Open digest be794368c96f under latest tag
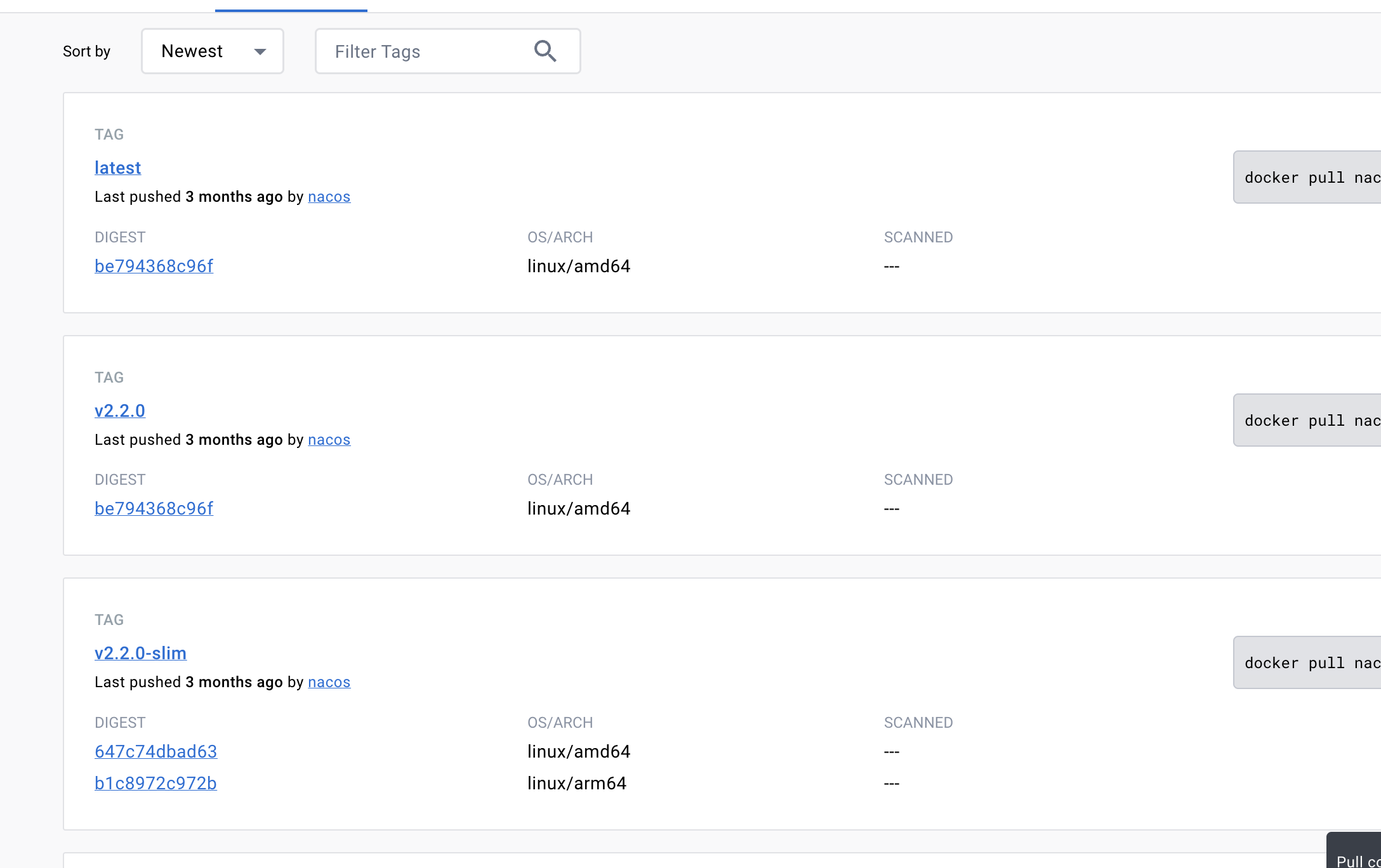The width and height of the screenshot is (1381, 868). (x=154, y=266)
